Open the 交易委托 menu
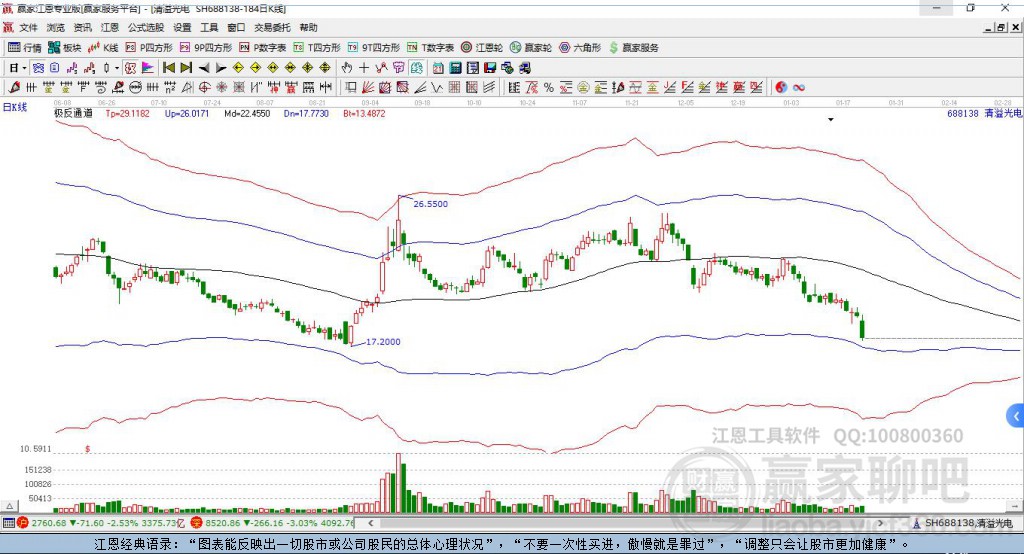The height and width of the screenshot is (554, 1024). (272, 27)
